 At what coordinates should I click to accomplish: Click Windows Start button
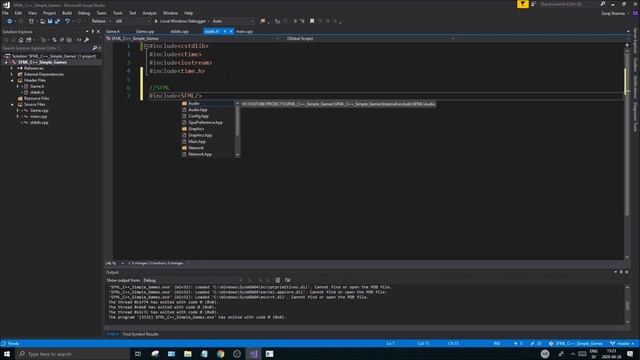click(x=7, y=354)
